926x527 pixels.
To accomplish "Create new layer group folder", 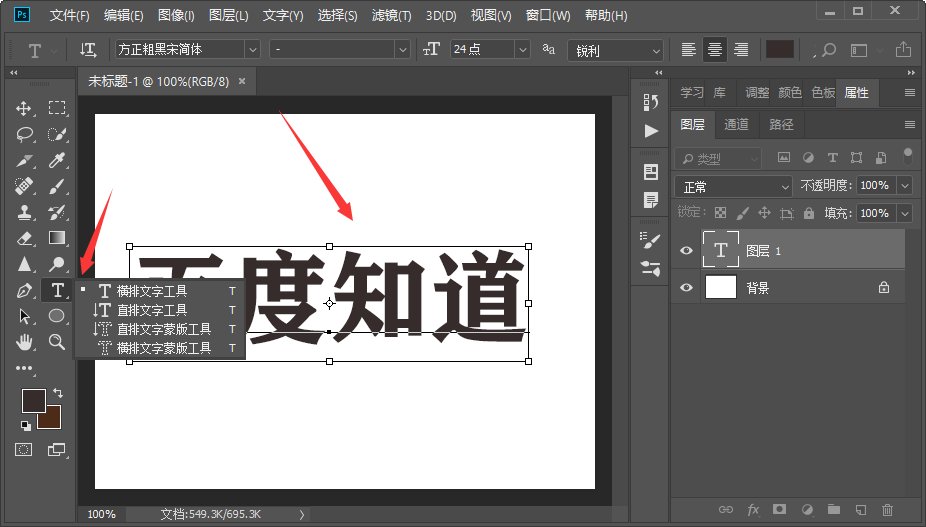I will click(833, 509).
